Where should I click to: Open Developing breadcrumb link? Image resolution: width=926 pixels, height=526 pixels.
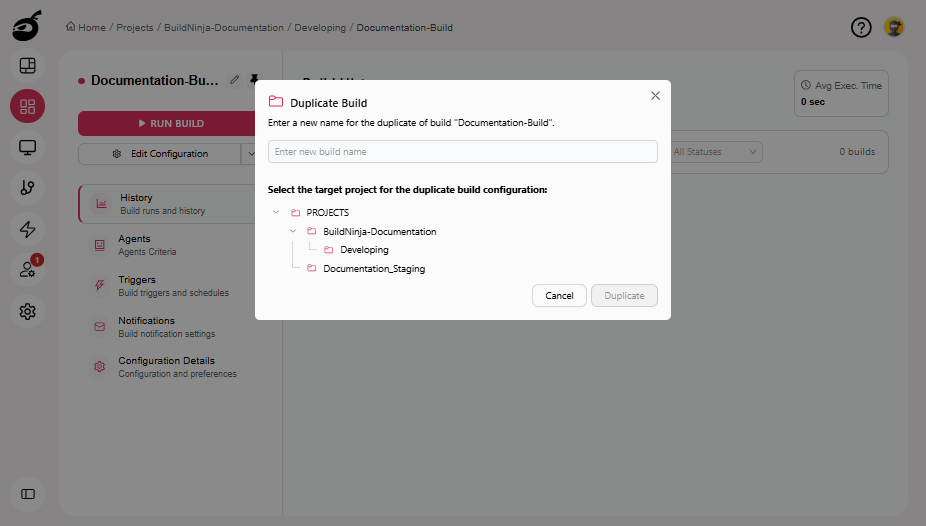click(x=320, y=27)
